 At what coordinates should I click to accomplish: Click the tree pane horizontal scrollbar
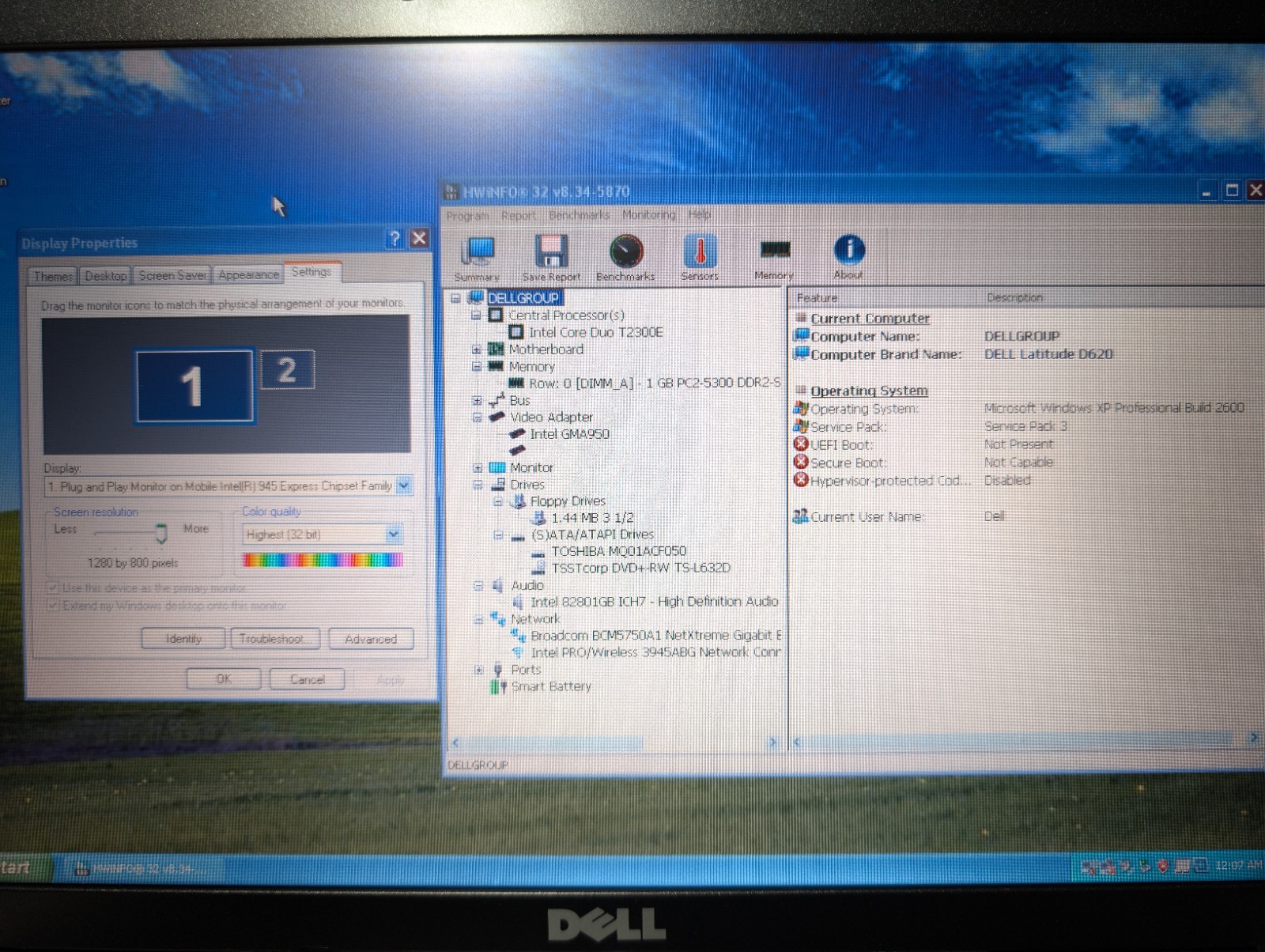tap(614, 742)
